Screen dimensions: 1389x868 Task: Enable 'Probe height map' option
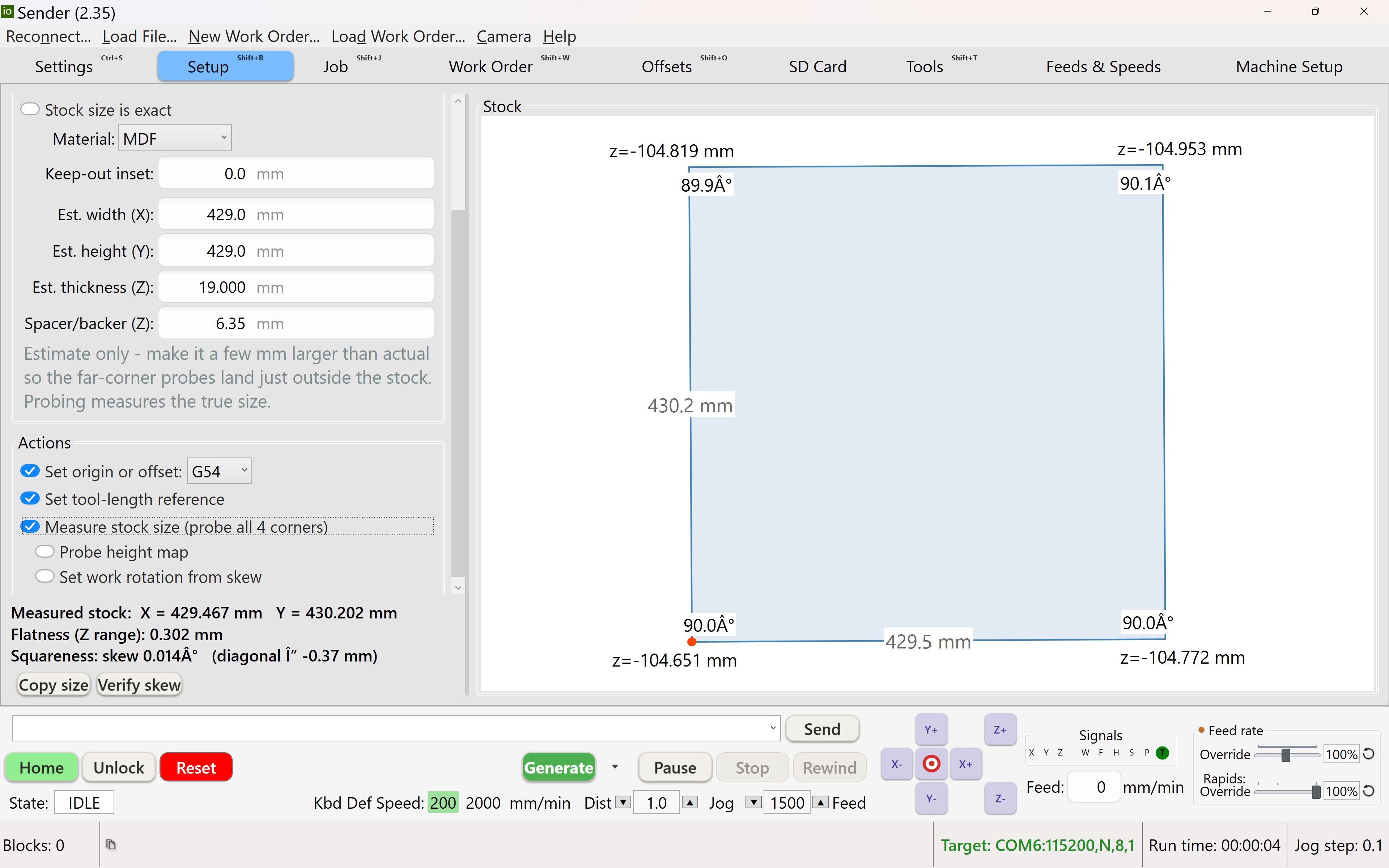point(45,551)
